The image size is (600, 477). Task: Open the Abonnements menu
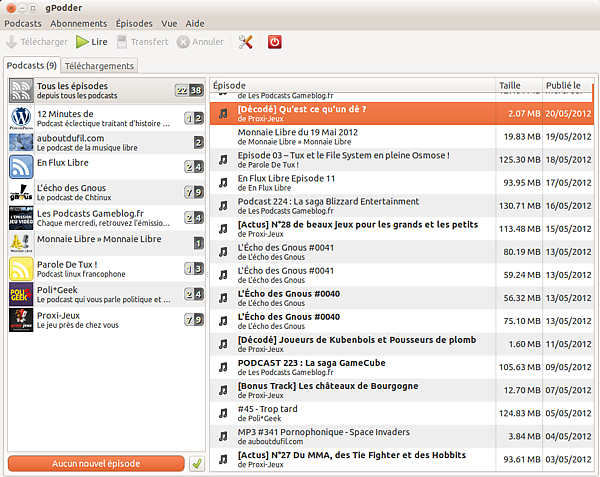(79, 22)
